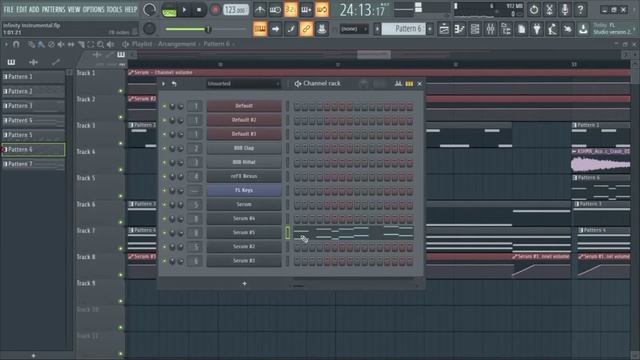Open the Unsorted channel filter dropdown

click(243, 84)
